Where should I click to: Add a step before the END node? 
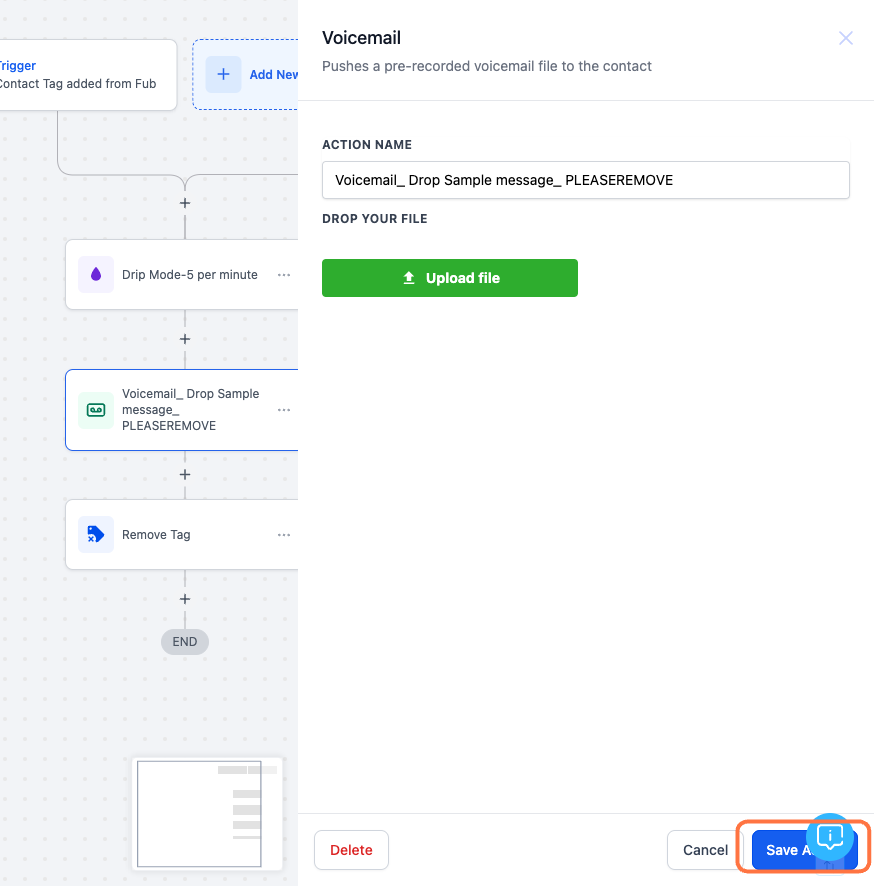pyautogui.click(x=185, y=599)
